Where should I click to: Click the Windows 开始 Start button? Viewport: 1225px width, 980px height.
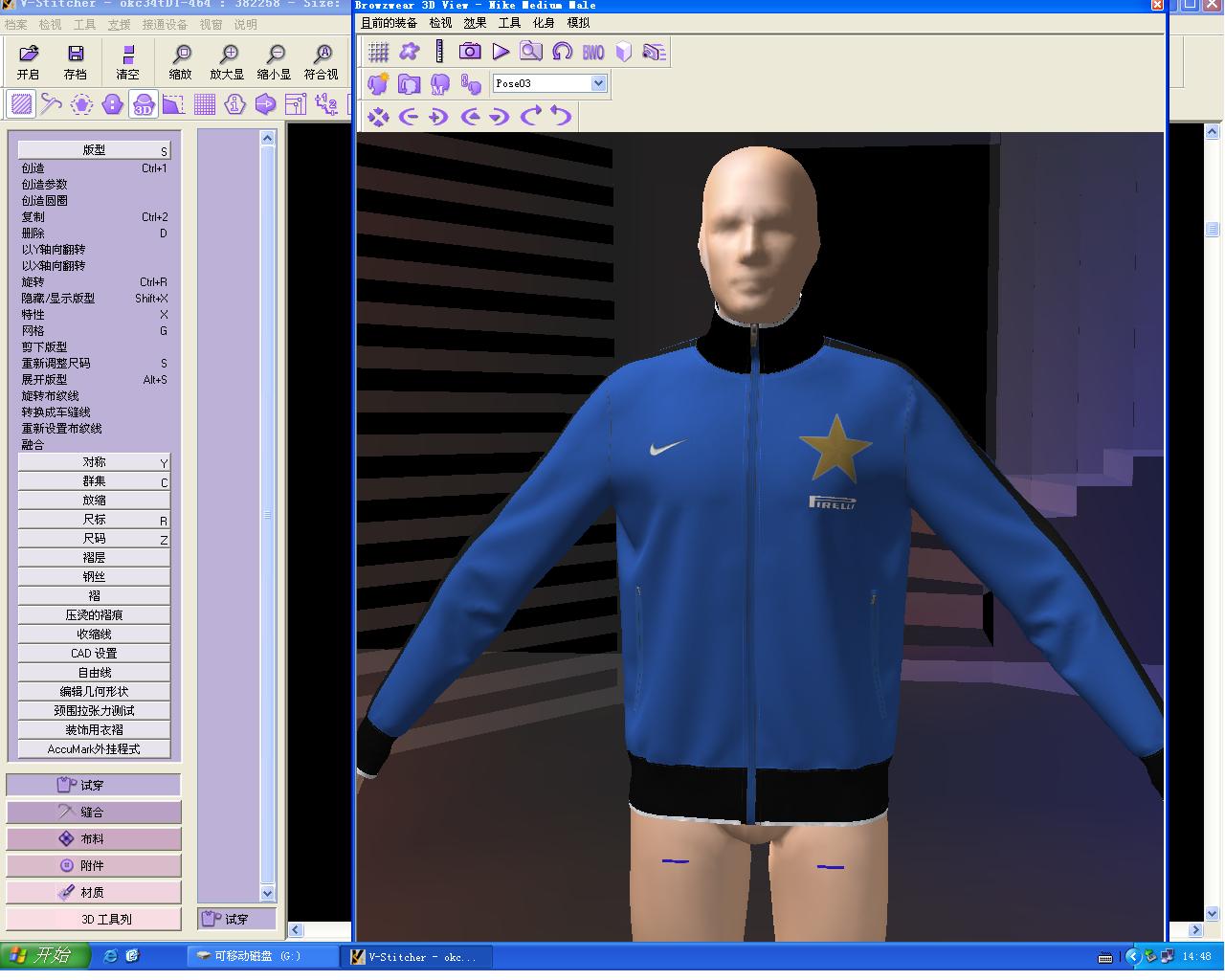coord(45,955)
